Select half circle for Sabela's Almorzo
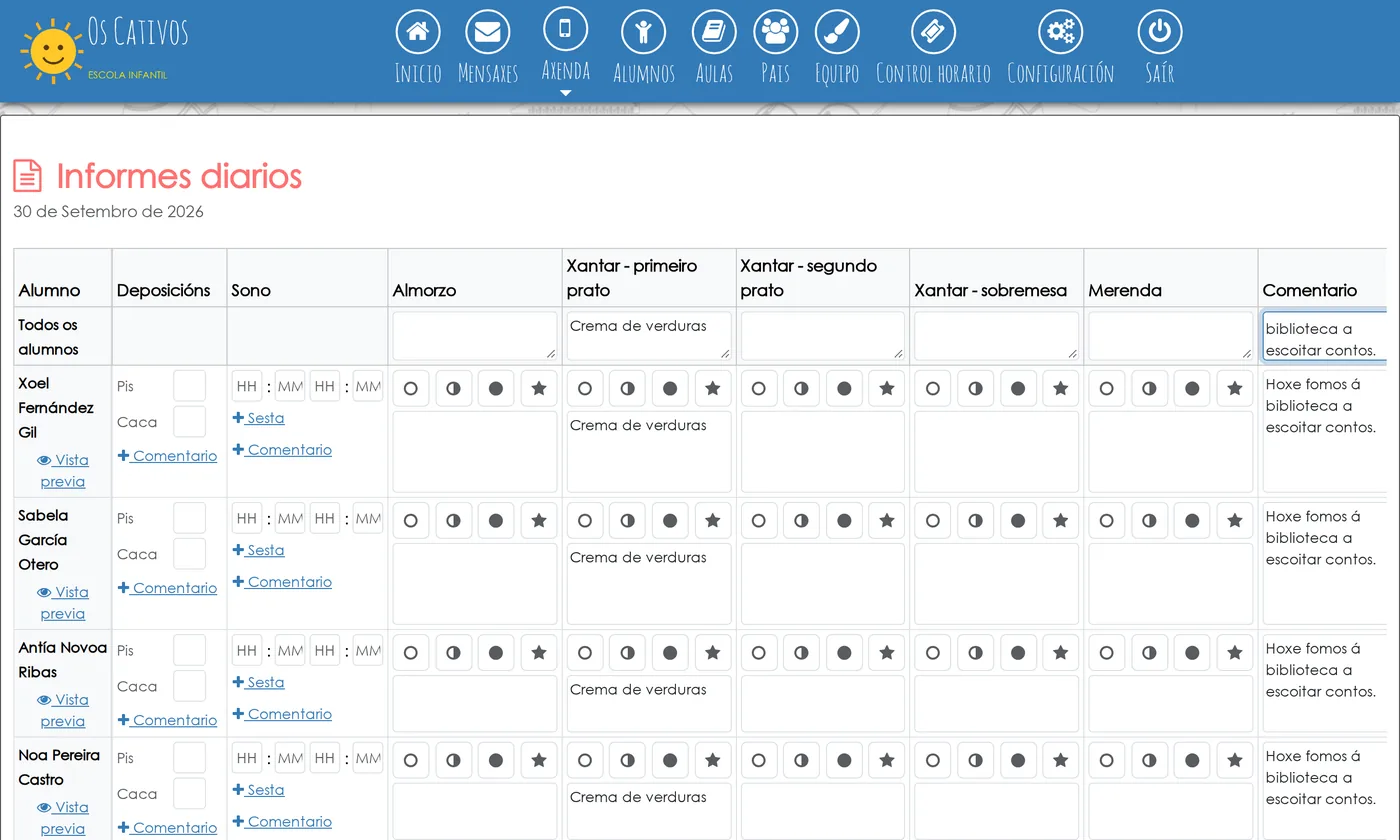 pos(453,520)
